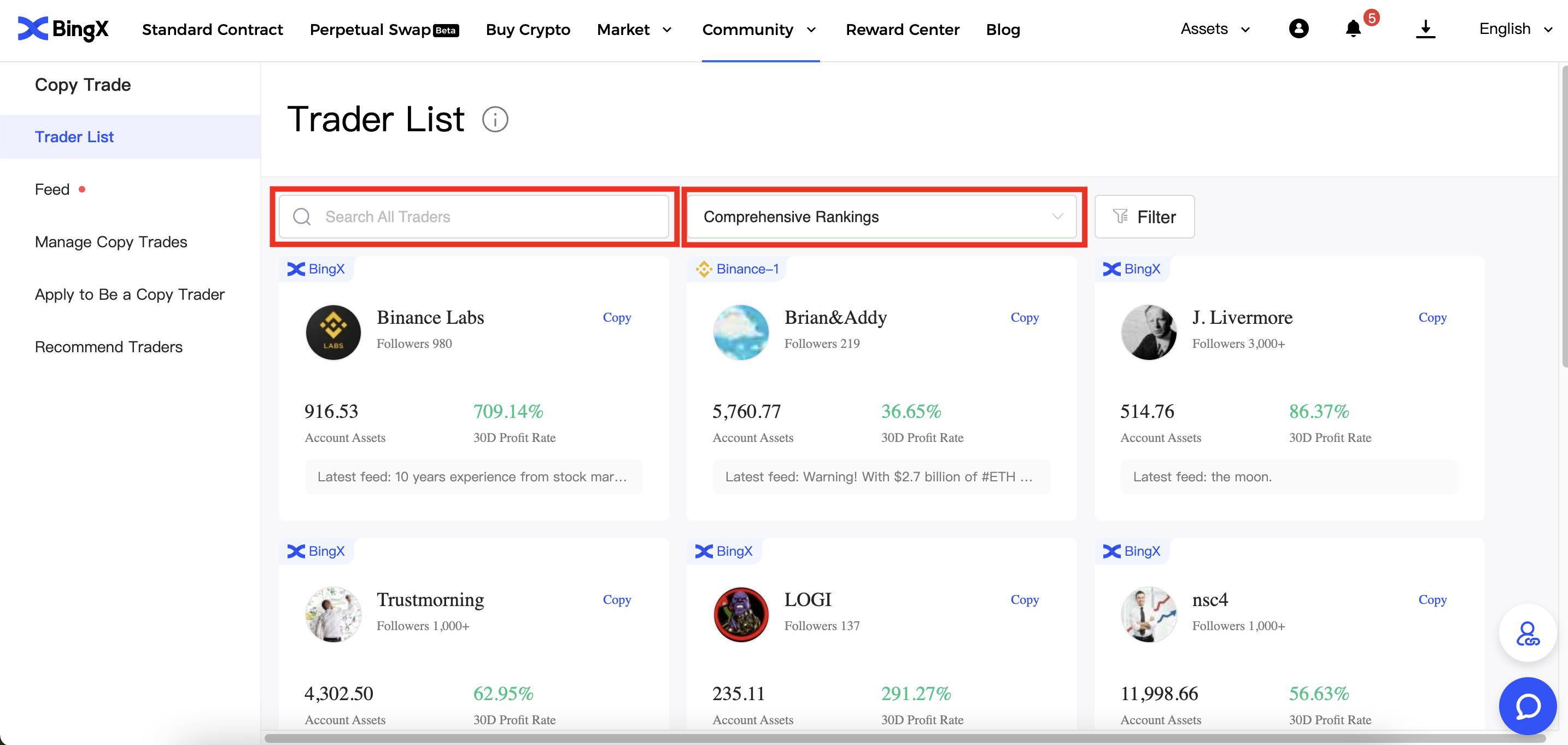Click the download app icon
Viewport: 1568px width, 745px height.
click(1425, 28)
